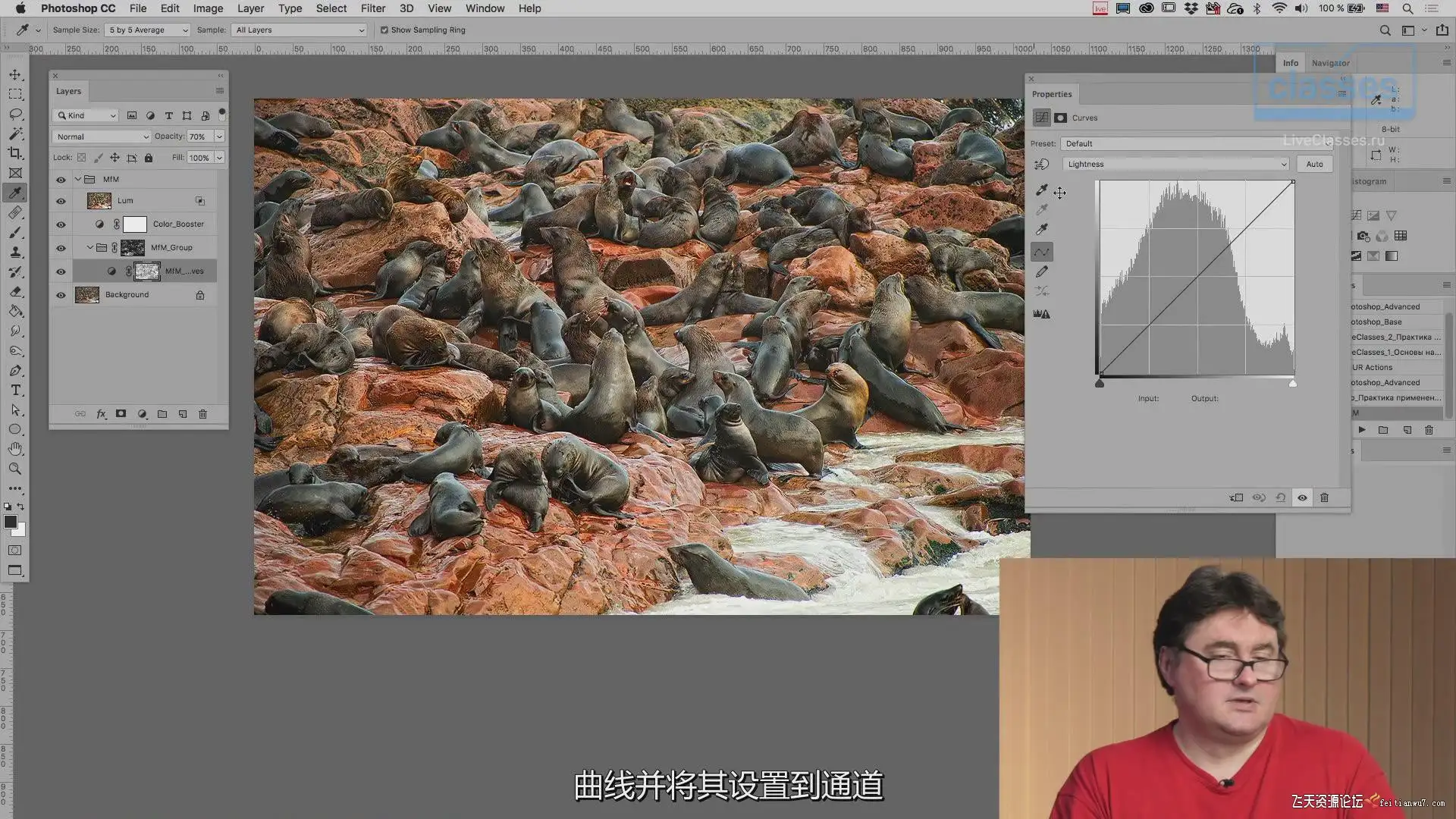Hide the MfM_Group layer
The width and height of the screenshot is (1456, 819).
[61, 248]
